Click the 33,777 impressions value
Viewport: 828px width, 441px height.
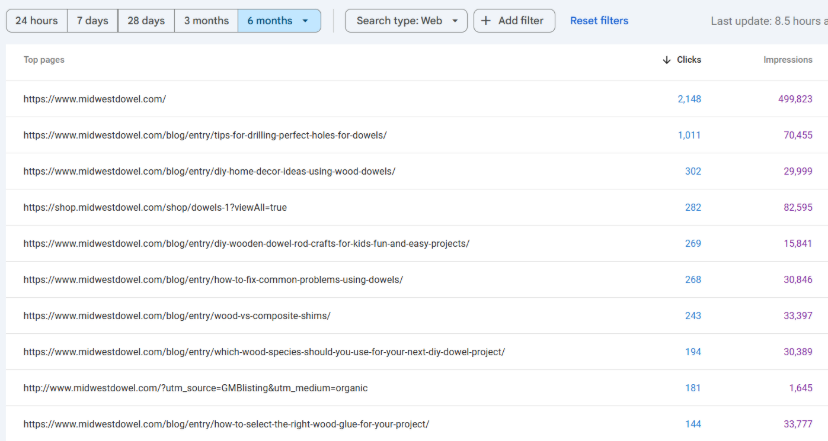coord(797,424)
